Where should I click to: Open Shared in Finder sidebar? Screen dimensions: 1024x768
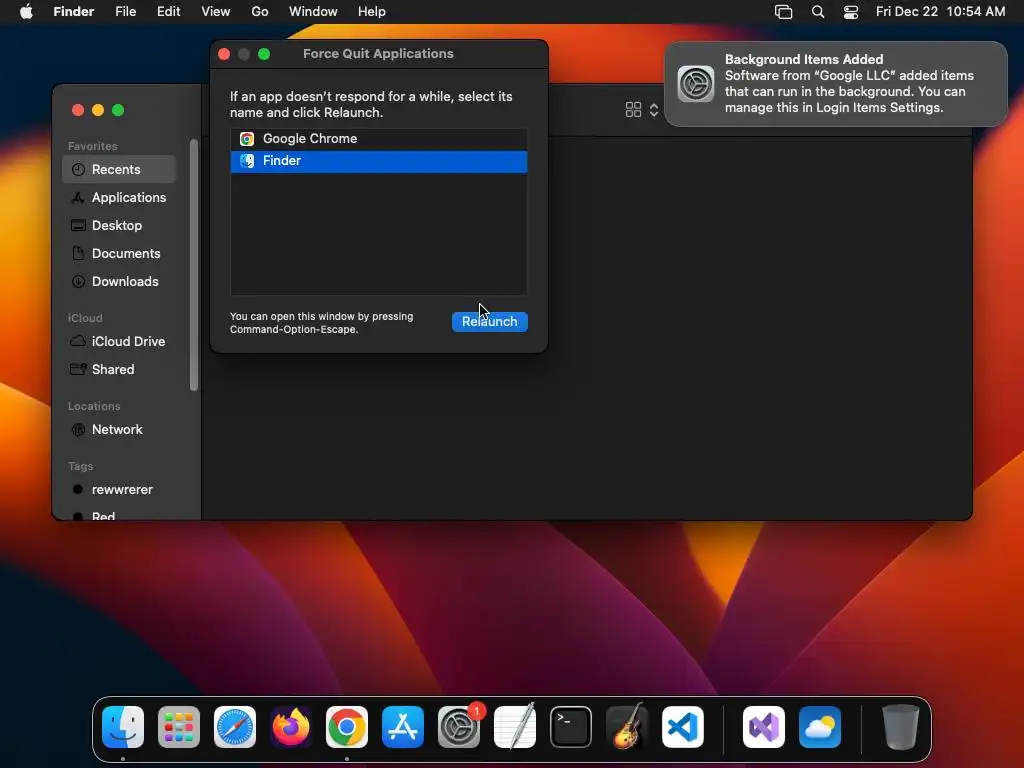[x=120, y=370]
